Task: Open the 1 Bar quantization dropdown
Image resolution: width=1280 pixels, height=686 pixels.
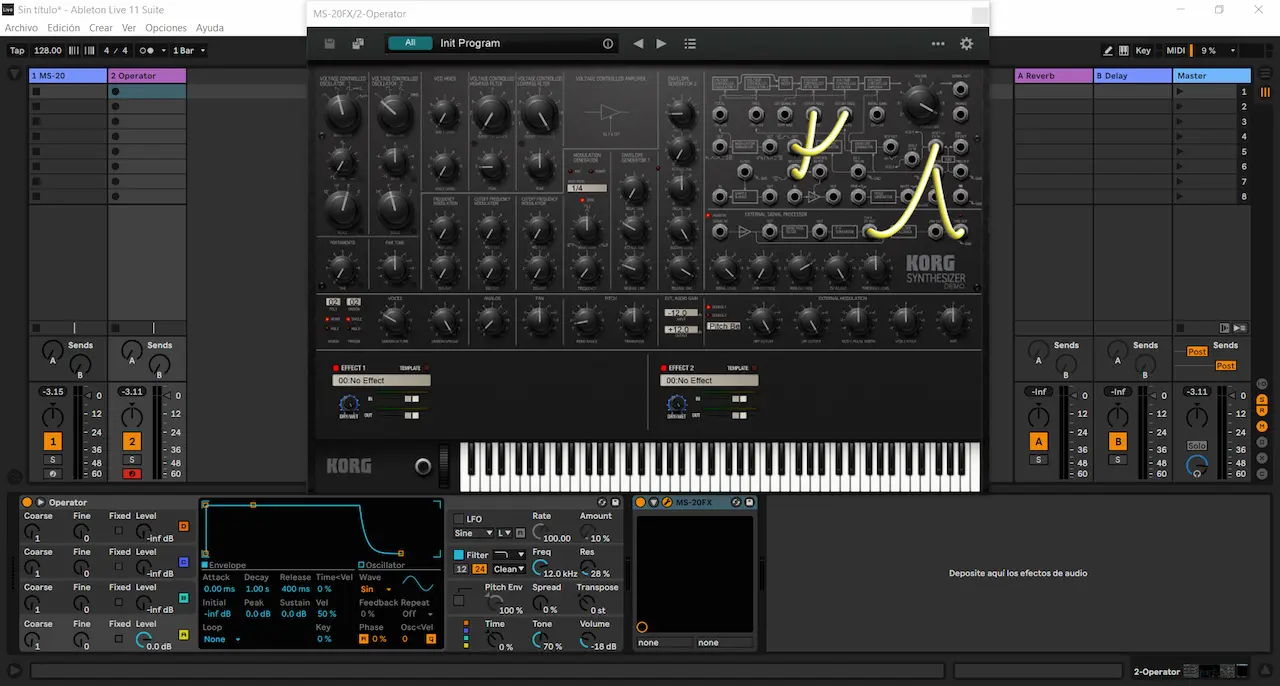Action: click(x=189, y=50)
